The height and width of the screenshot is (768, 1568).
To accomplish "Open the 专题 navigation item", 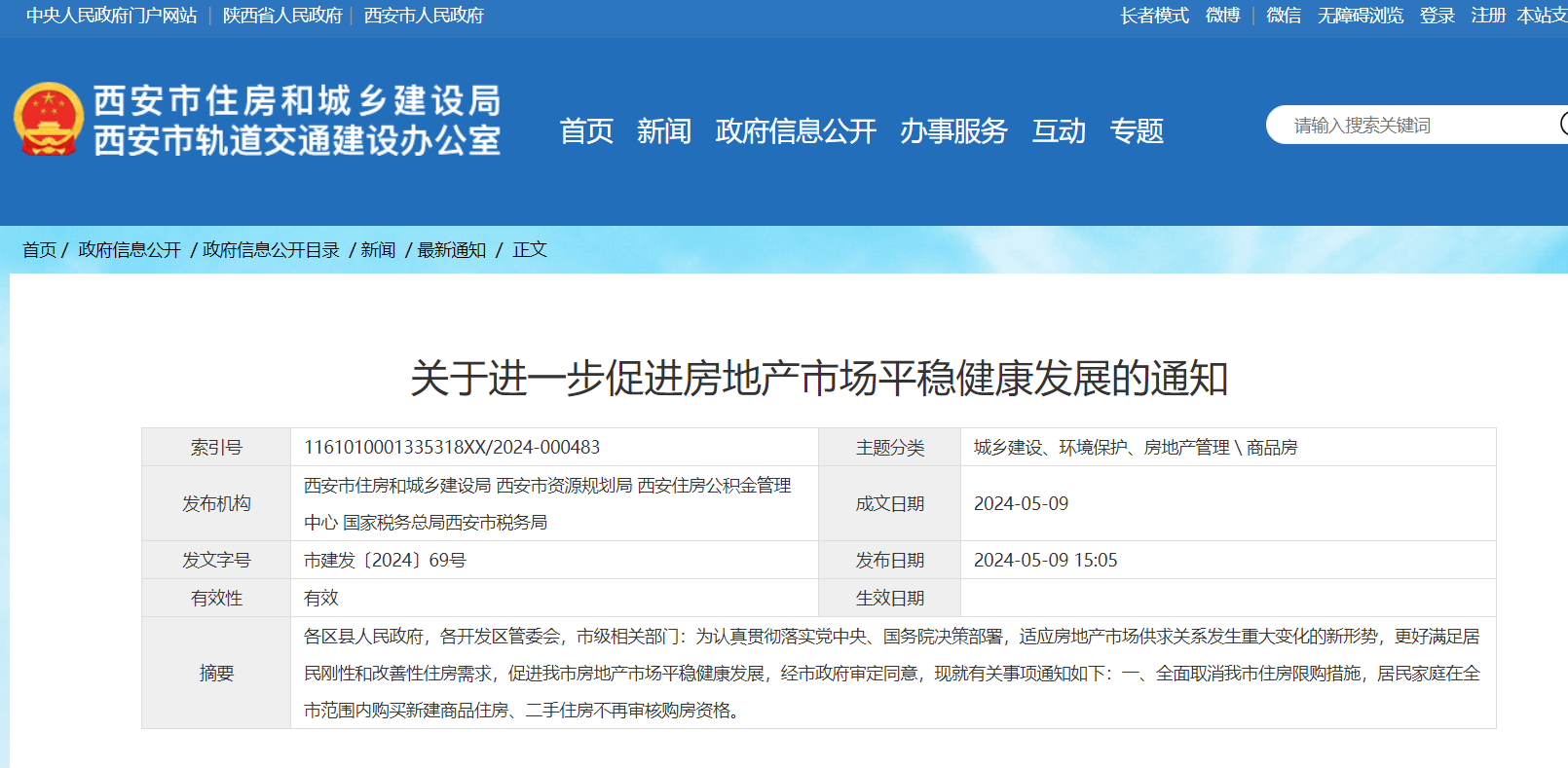I will coord(1137,130).
